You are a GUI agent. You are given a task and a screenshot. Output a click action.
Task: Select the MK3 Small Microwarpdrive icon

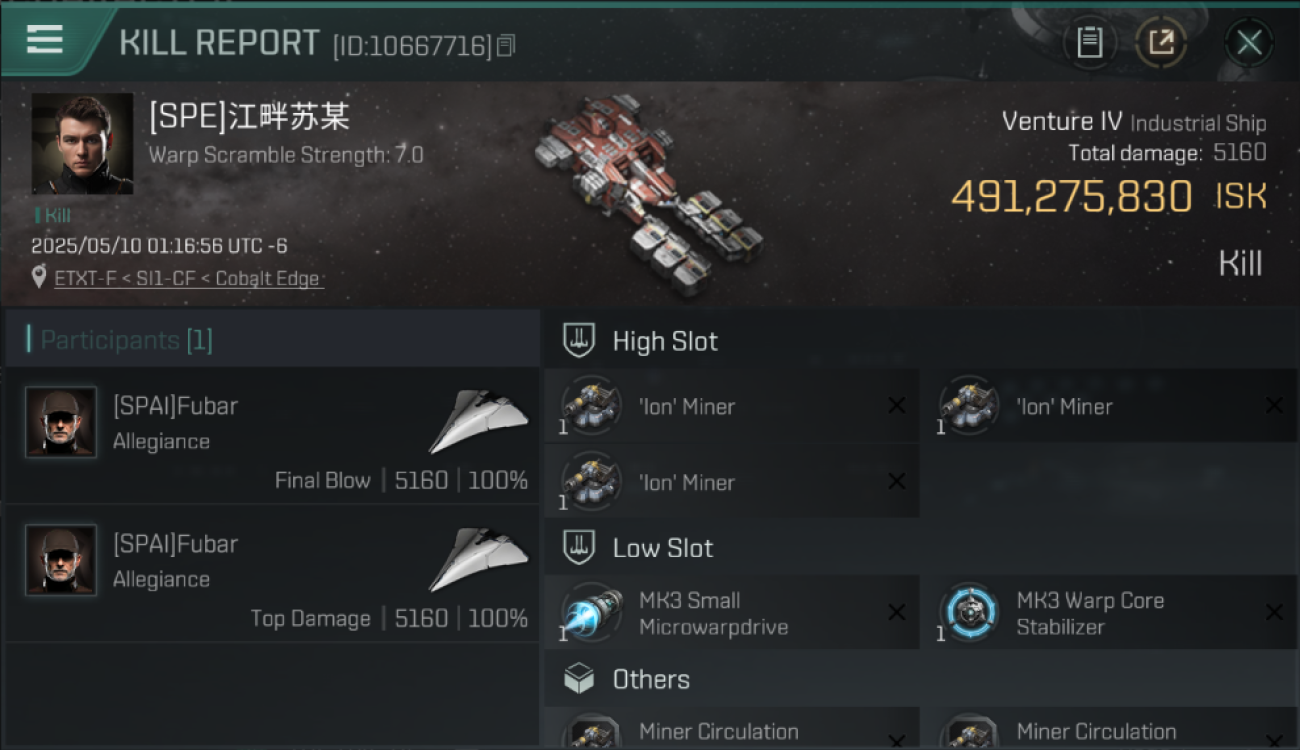(x=591, y=612)
